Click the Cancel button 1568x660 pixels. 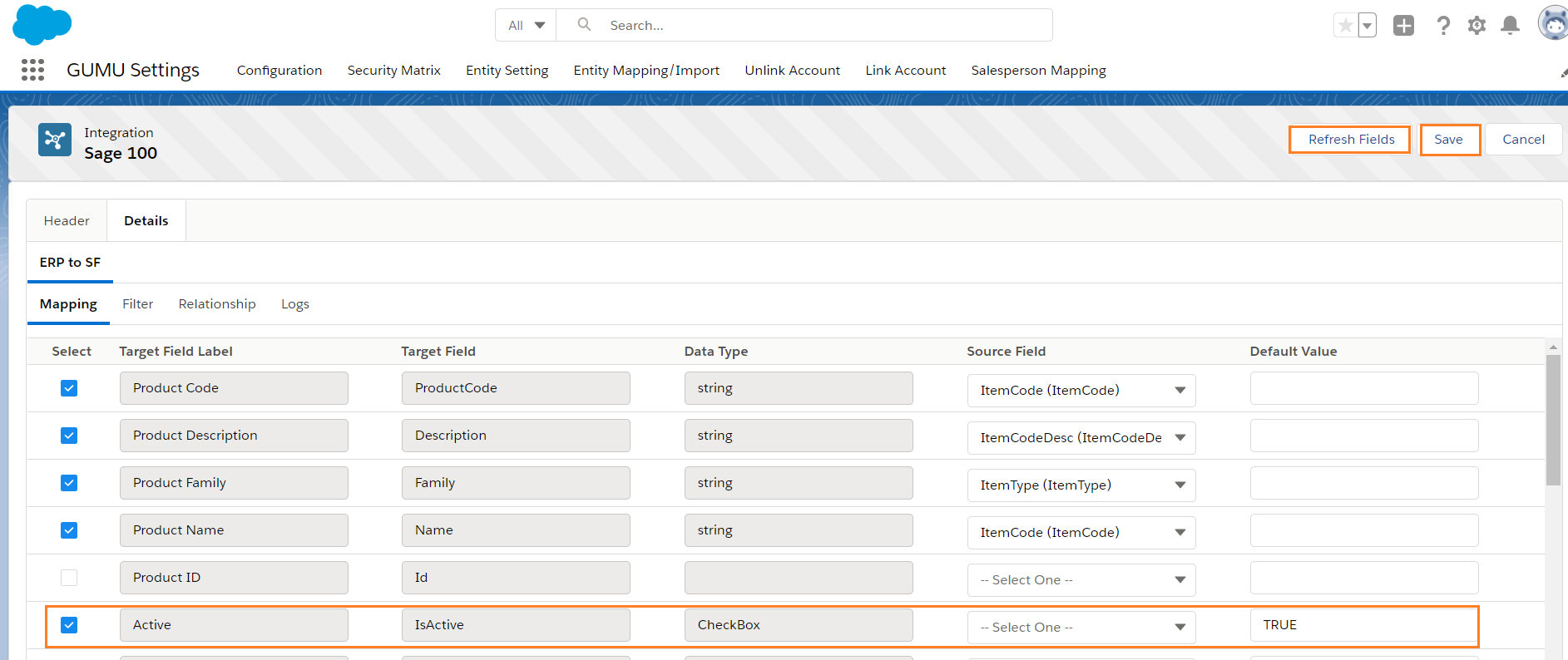1524,140
